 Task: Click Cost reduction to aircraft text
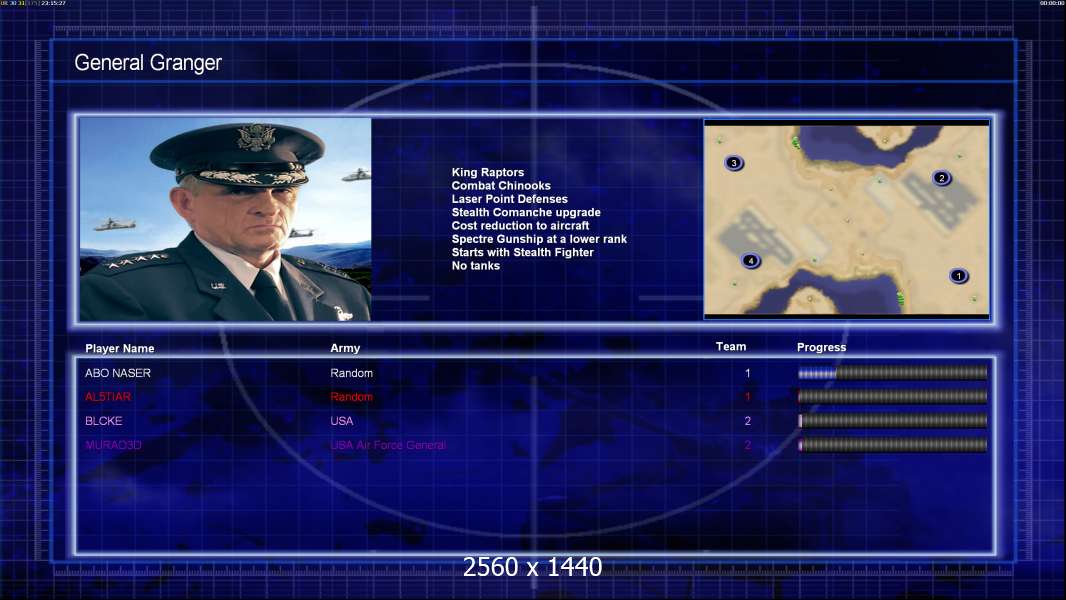point(520,226)
